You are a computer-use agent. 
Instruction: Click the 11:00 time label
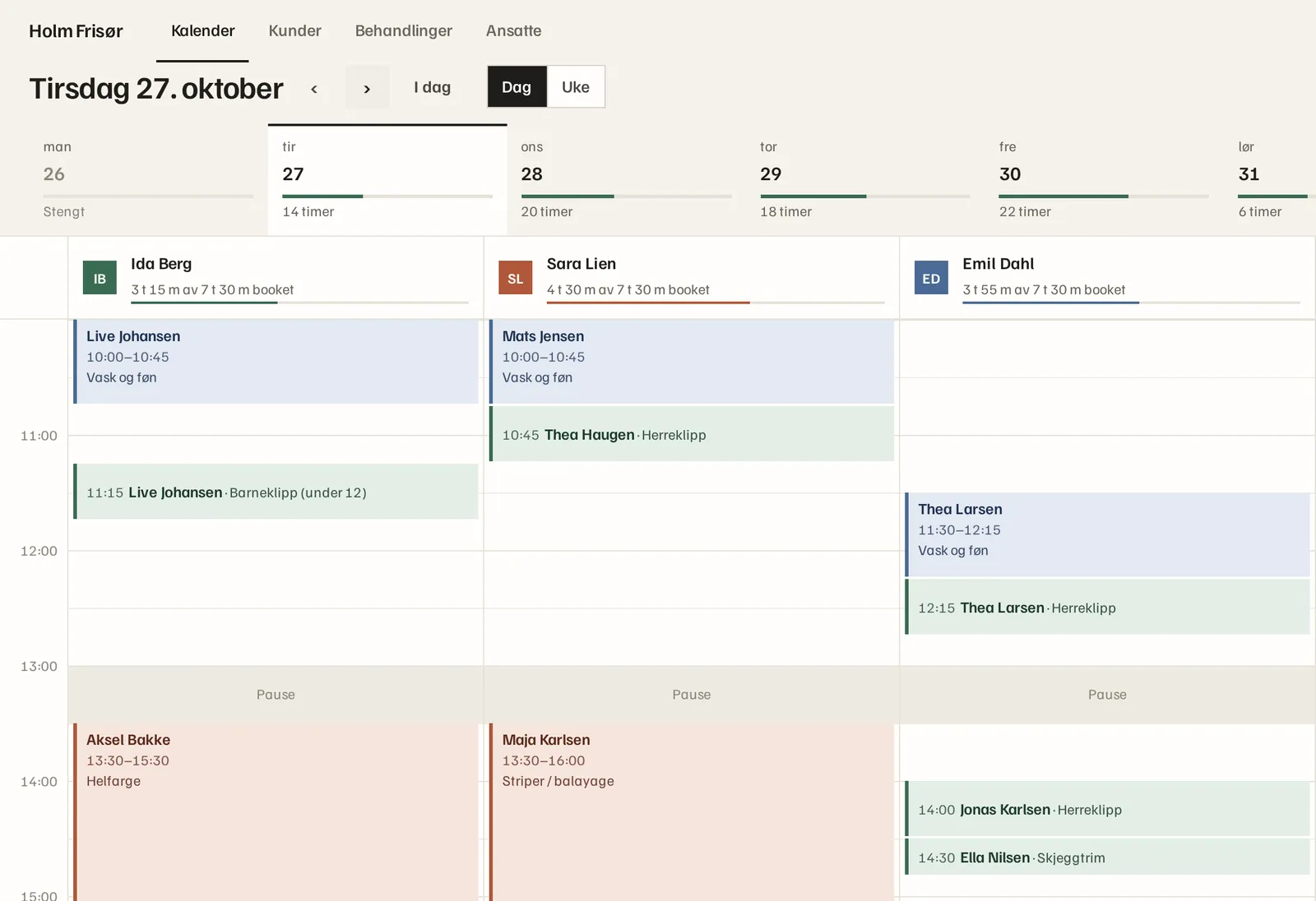(x=39, y=436)
